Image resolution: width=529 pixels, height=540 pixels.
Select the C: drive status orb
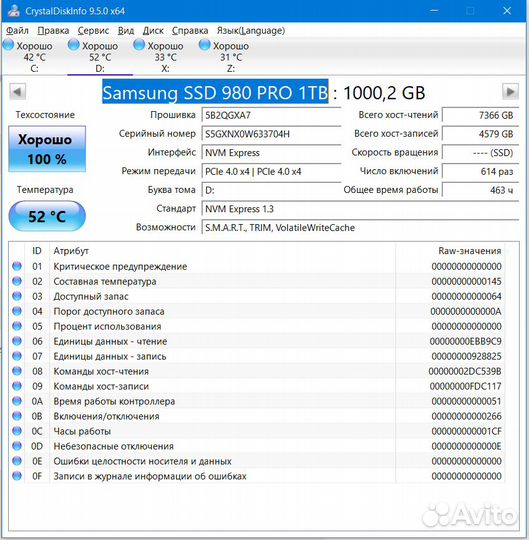[x=8, y=45]
